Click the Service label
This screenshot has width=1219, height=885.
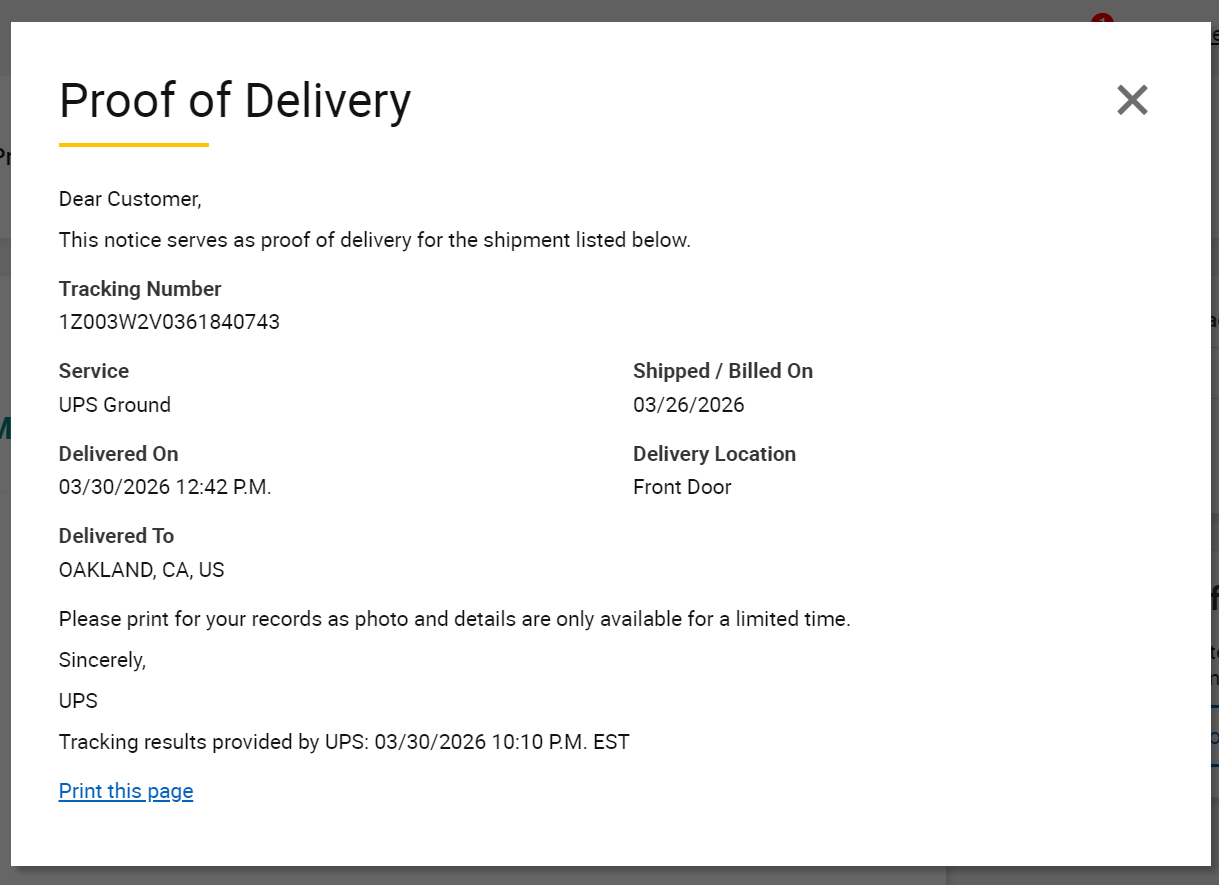(x=94, y=371)
